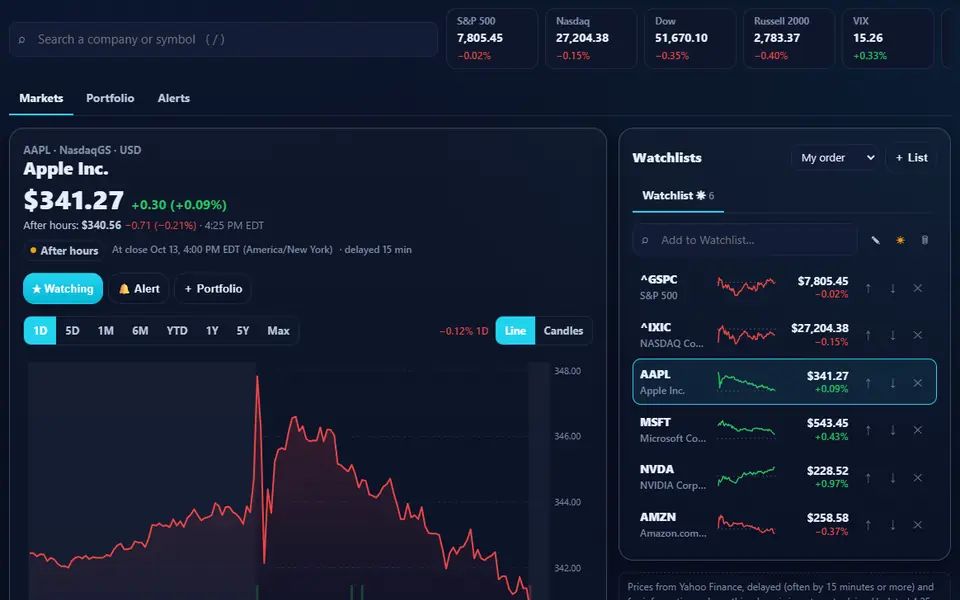Open ^IXIC NASDAQ watchlist row
960x600 pixels.
[784, 335]
